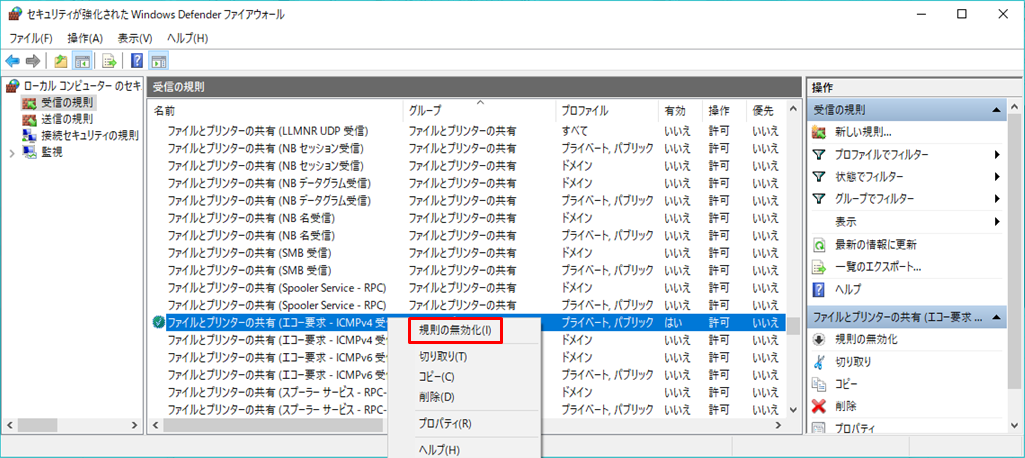
Task: Click the Export list toolbar icon
Action: (109, 61)
